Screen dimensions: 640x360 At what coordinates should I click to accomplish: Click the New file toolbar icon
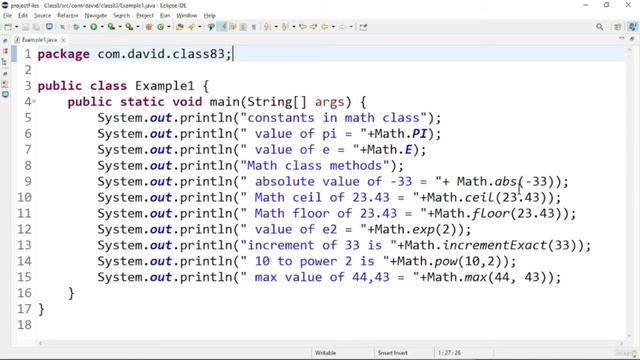click(8, 27)
